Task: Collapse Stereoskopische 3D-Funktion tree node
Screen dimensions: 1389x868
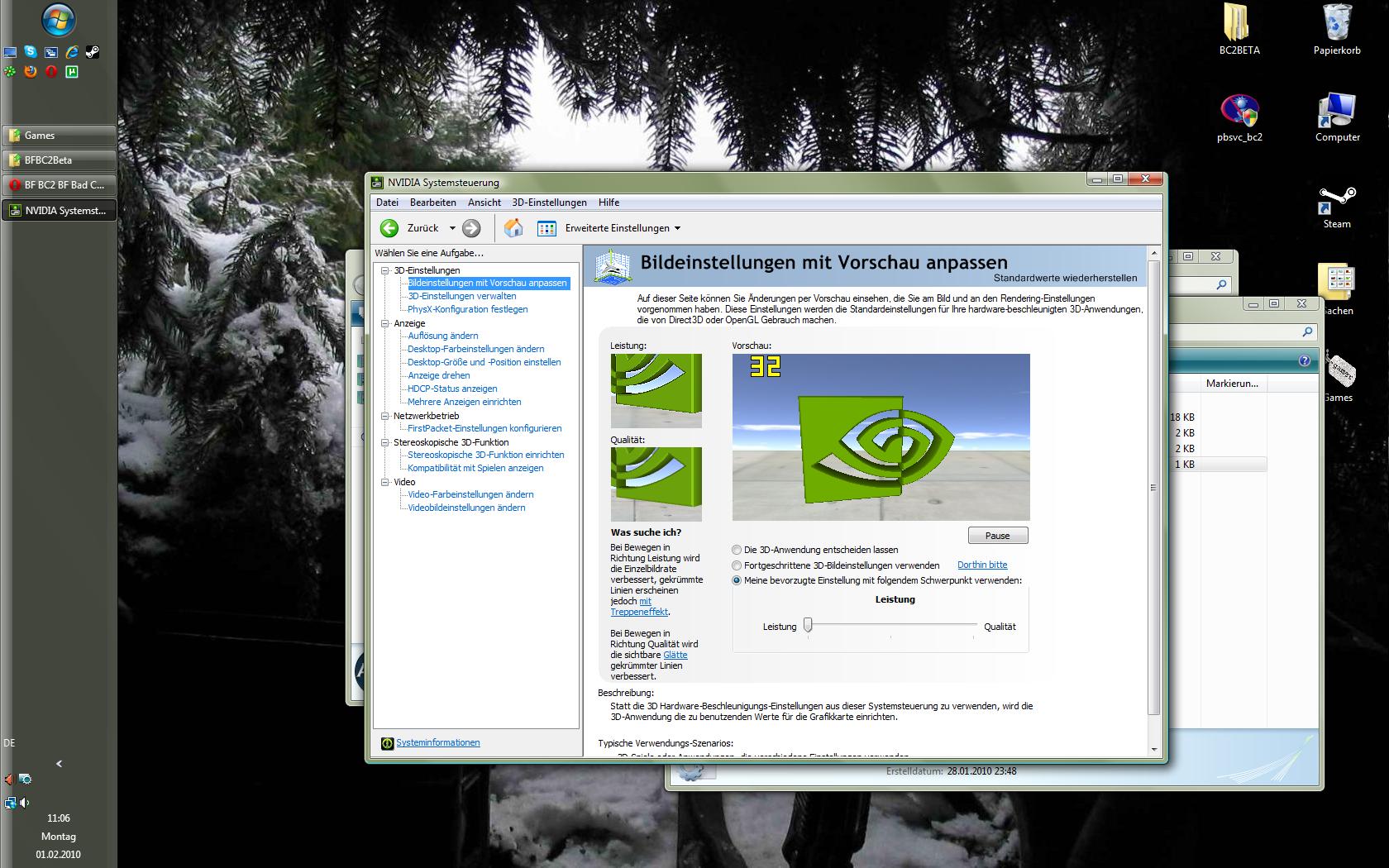Action: coord(384,442)
